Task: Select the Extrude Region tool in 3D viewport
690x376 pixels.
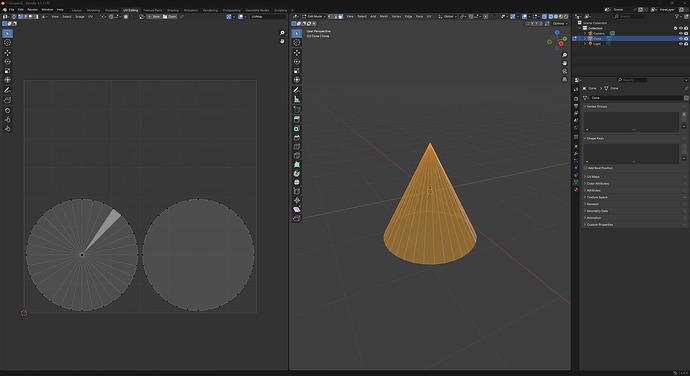Action: pos(297,119)
